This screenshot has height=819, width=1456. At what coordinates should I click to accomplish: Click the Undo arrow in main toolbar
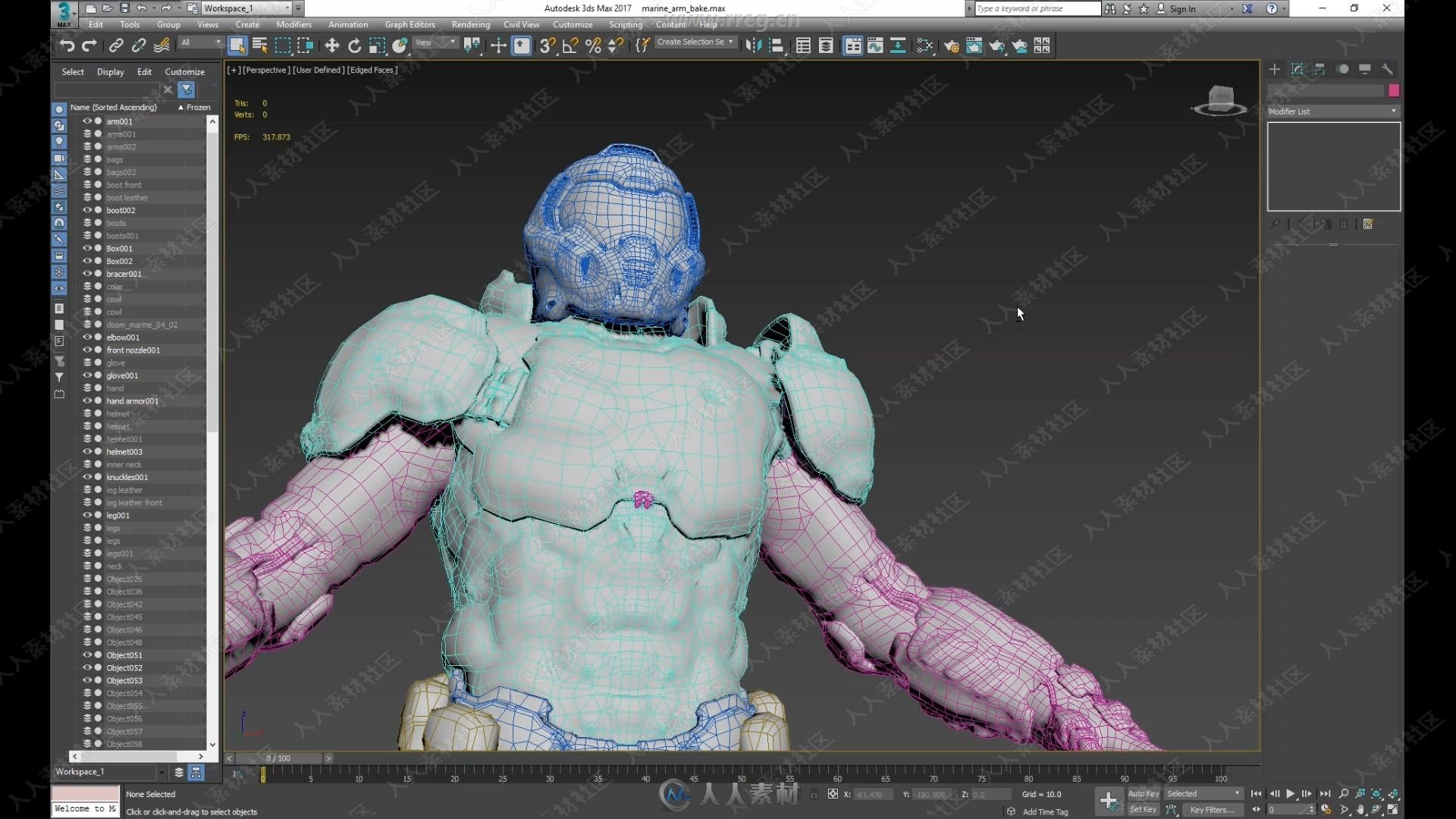67,45
